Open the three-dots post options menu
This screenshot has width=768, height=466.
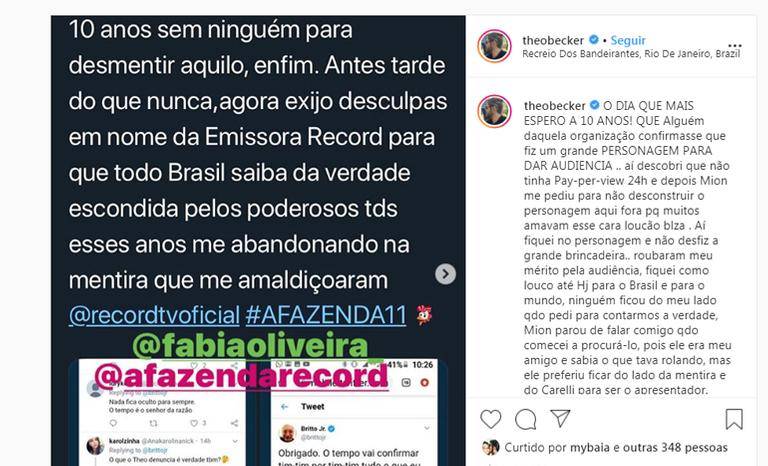point(735,46)
